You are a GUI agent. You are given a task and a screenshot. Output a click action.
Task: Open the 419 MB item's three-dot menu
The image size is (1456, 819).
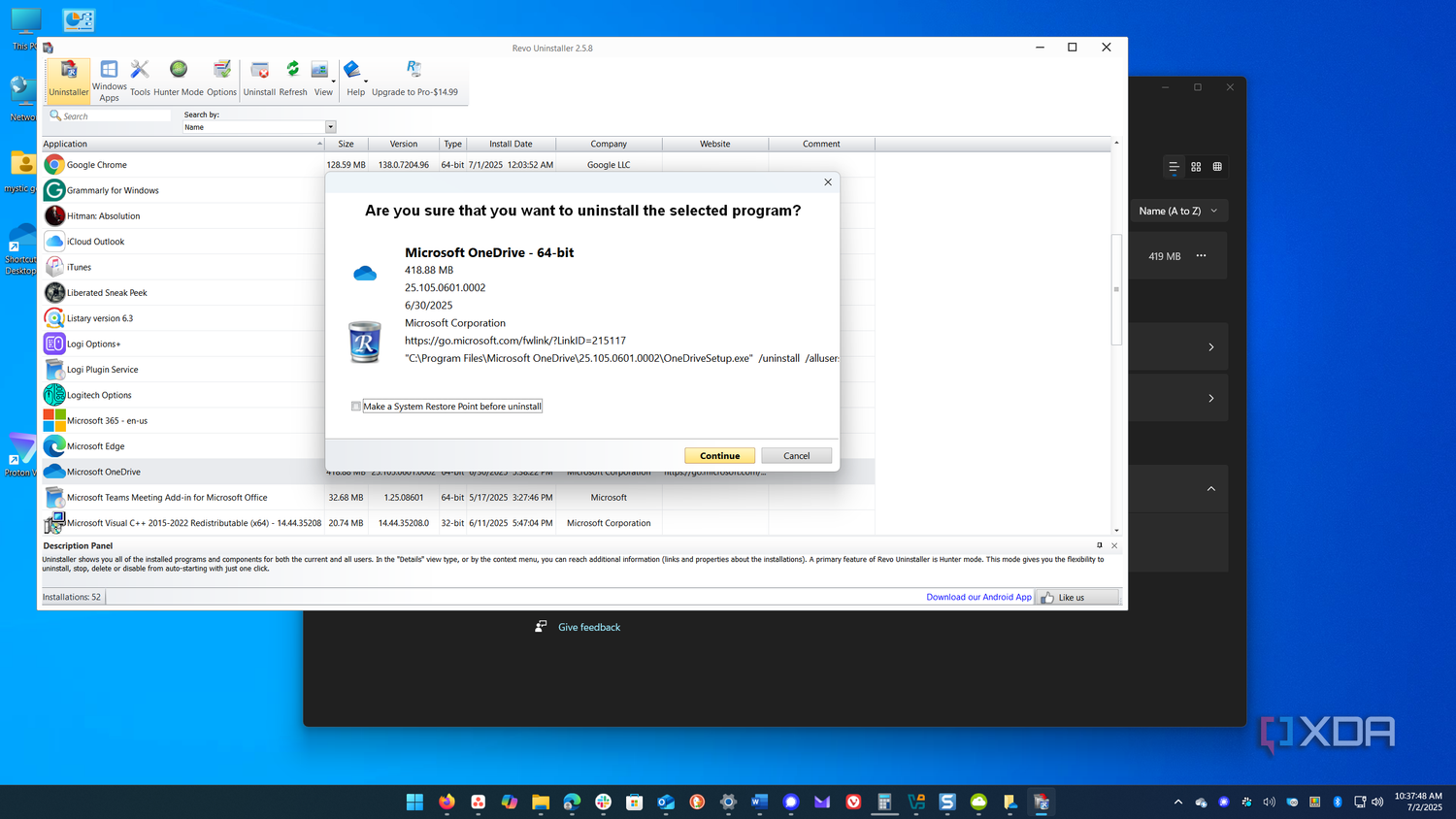(x=1201, y=255)
